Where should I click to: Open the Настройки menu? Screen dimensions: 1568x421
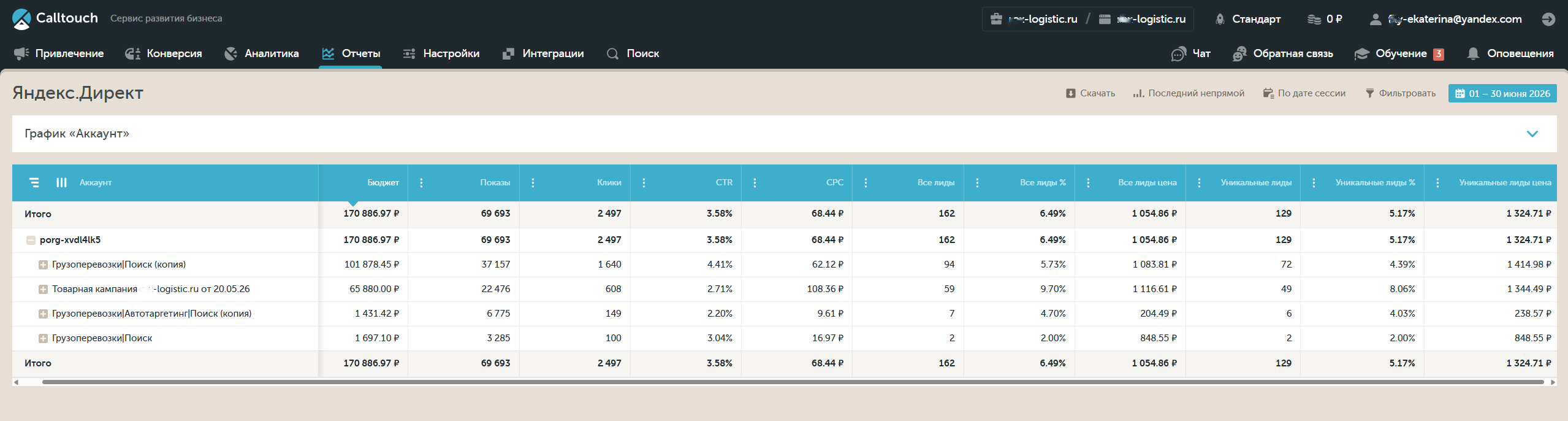pos(441,53)
